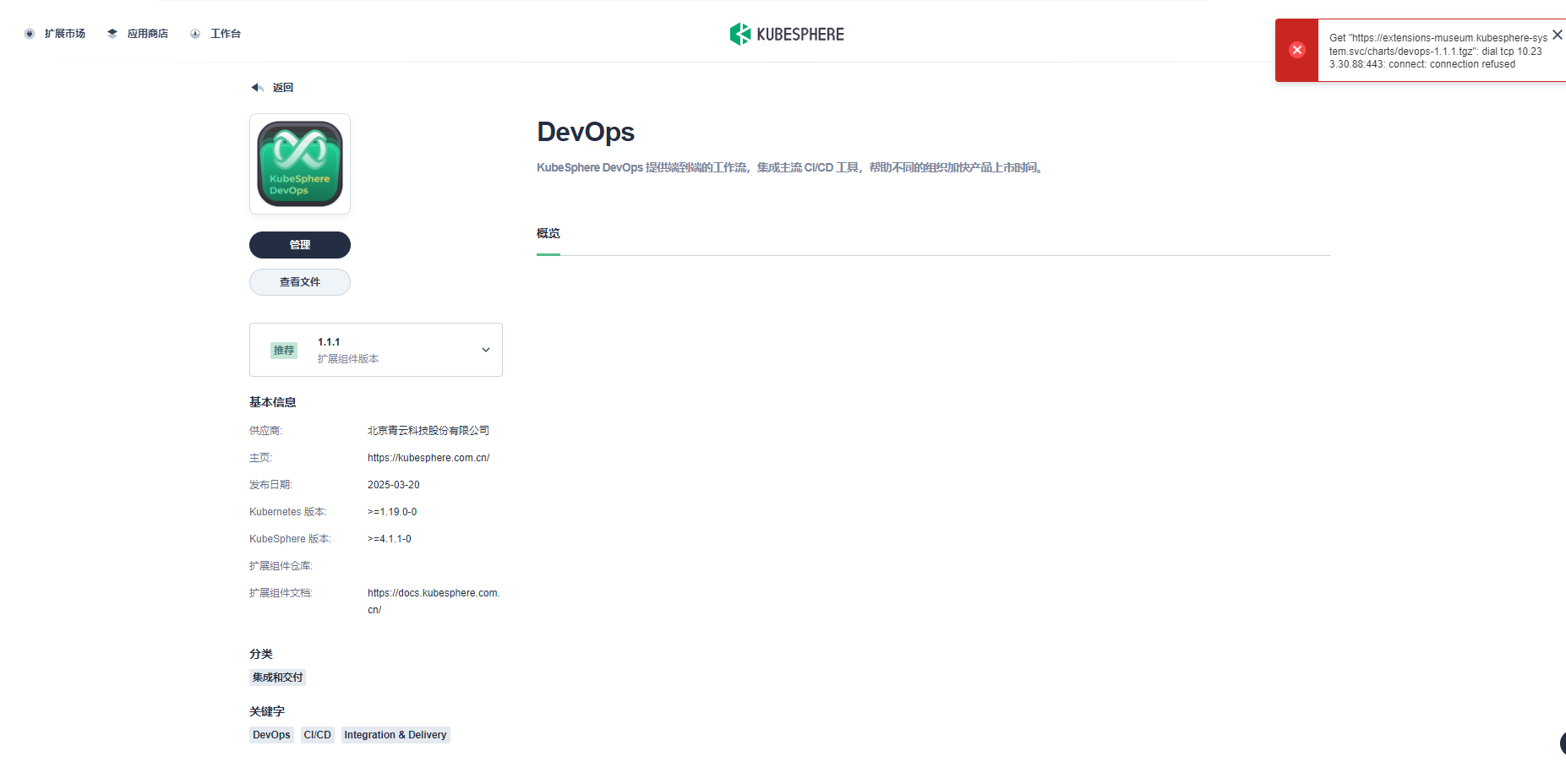Click the 扩展组件版本 version label
The width and height of the screenshot is (1566, 784).
348,359
